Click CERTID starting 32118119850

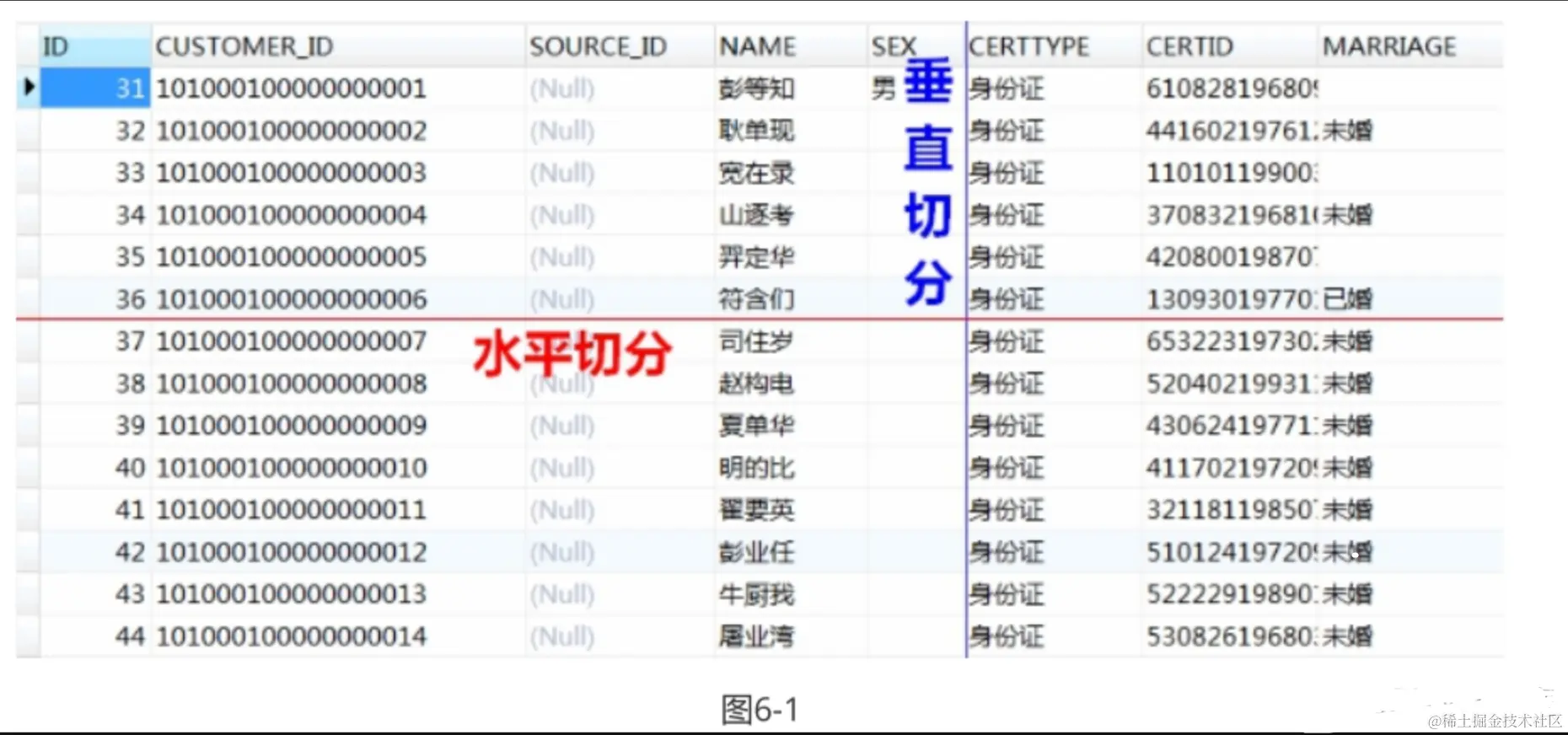click(x=1232, y=510)
